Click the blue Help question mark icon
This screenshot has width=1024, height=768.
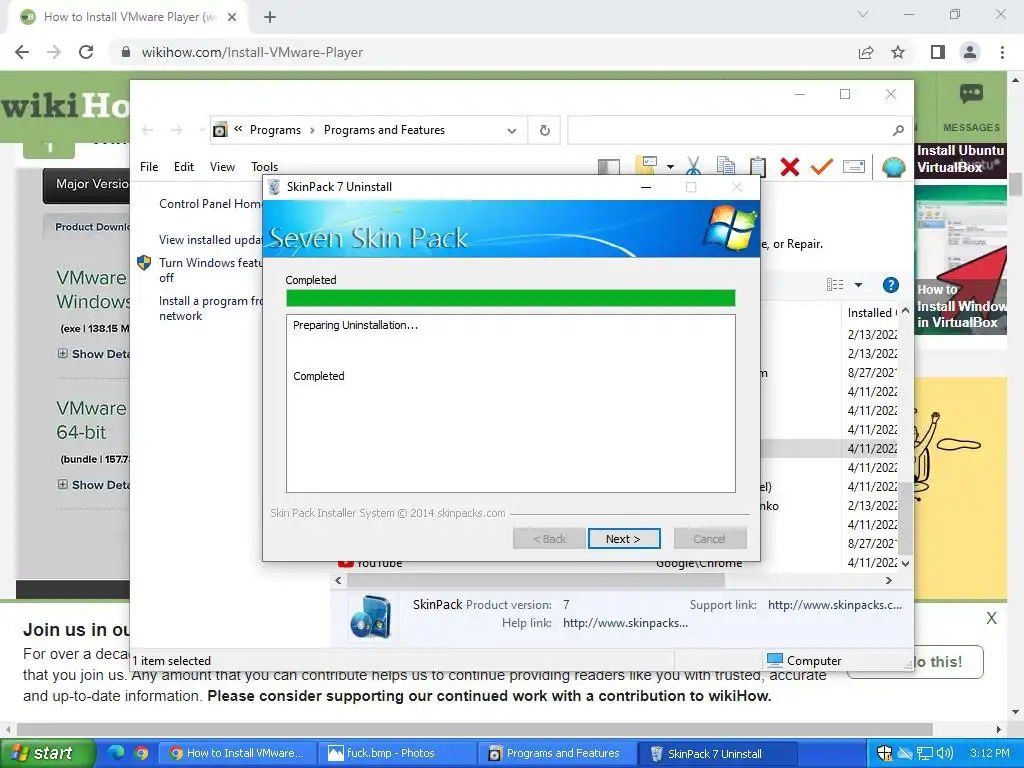coord(890,285)
